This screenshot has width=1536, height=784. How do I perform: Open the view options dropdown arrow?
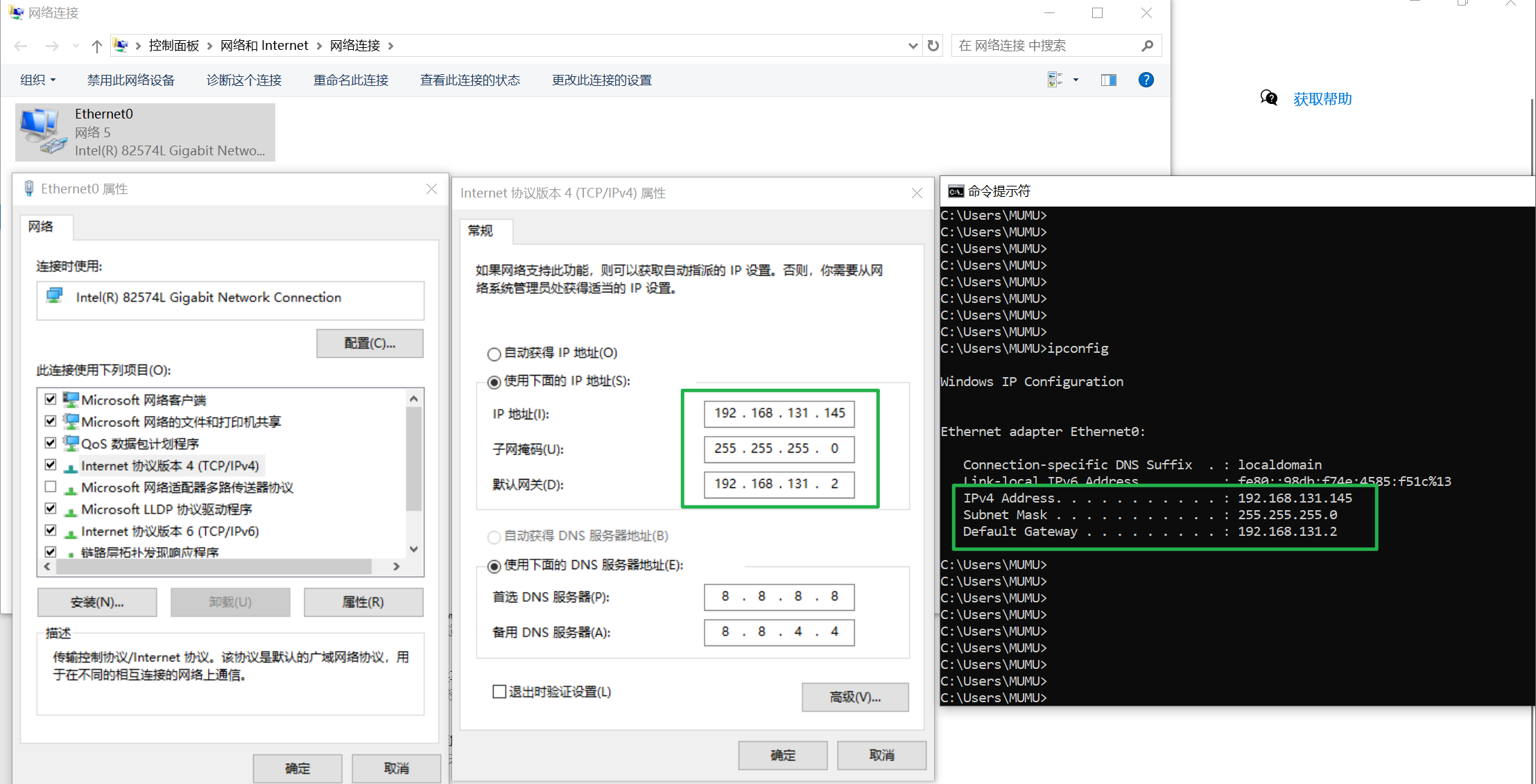pyautogui.click(x=1076, y=80)
